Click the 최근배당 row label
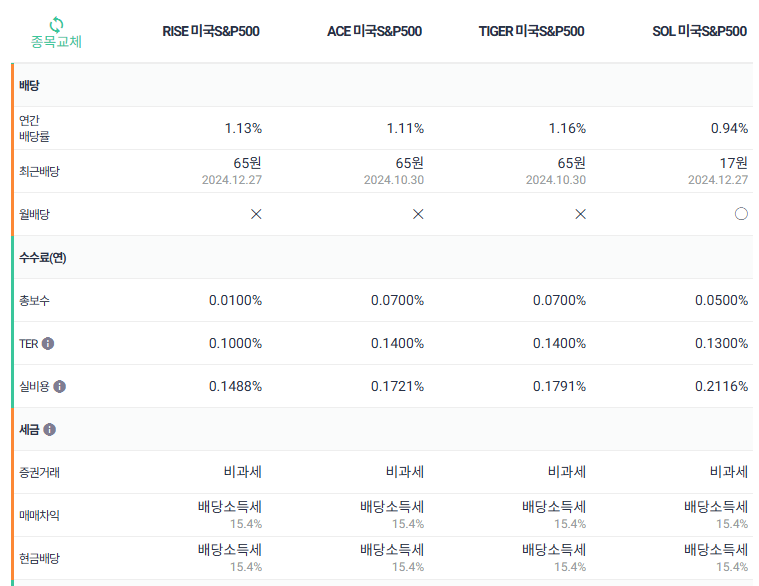Viewport: 759px width, 586px height. 39,171
